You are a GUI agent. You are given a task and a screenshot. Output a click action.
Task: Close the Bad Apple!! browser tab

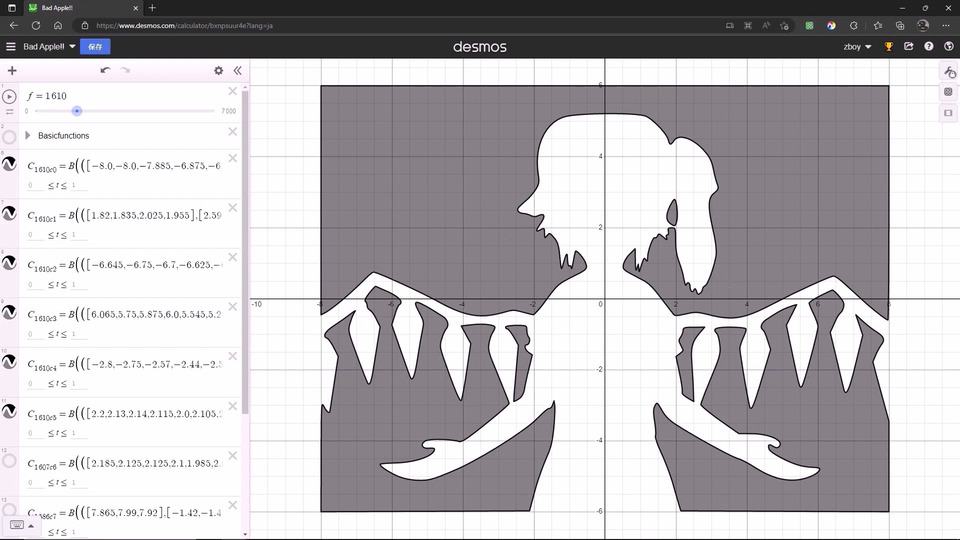[x=135, y=8]
